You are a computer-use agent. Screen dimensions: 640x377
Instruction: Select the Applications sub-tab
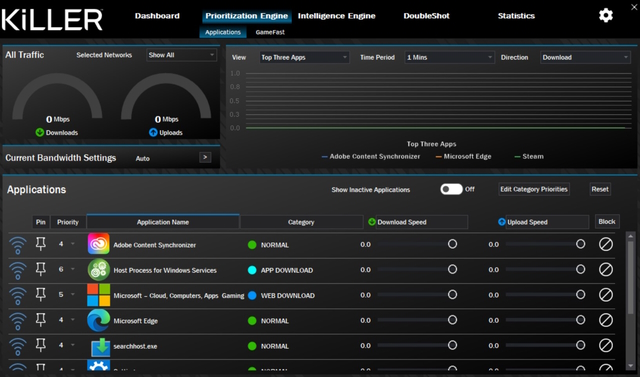coord(223,32)
